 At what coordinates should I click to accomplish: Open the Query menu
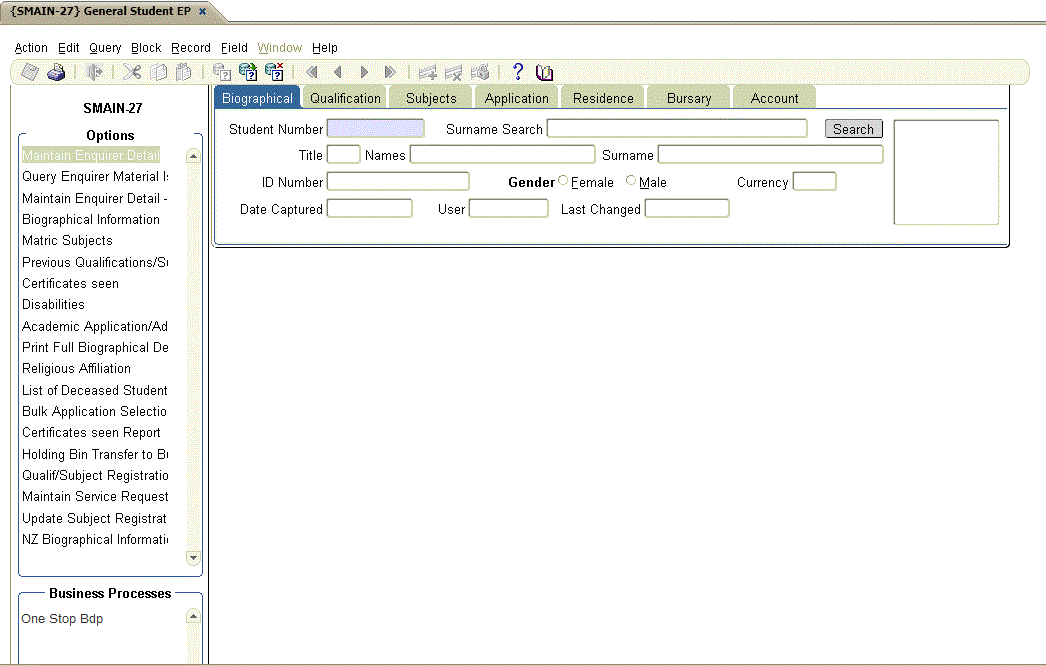[105, 48]
